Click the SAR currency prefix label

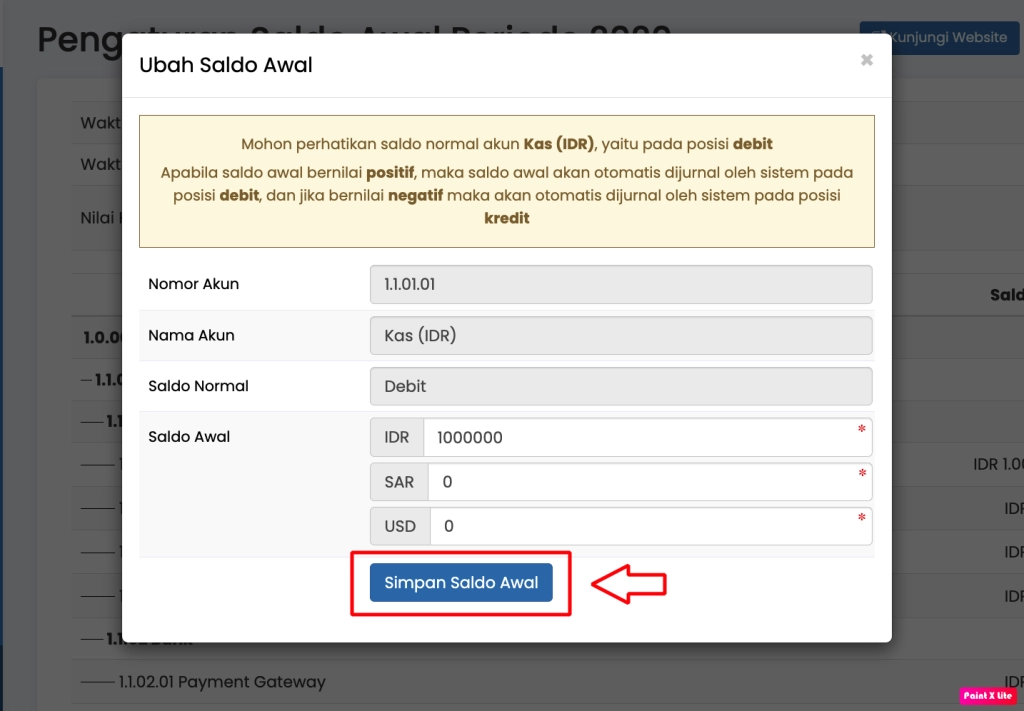click(399, 482)
